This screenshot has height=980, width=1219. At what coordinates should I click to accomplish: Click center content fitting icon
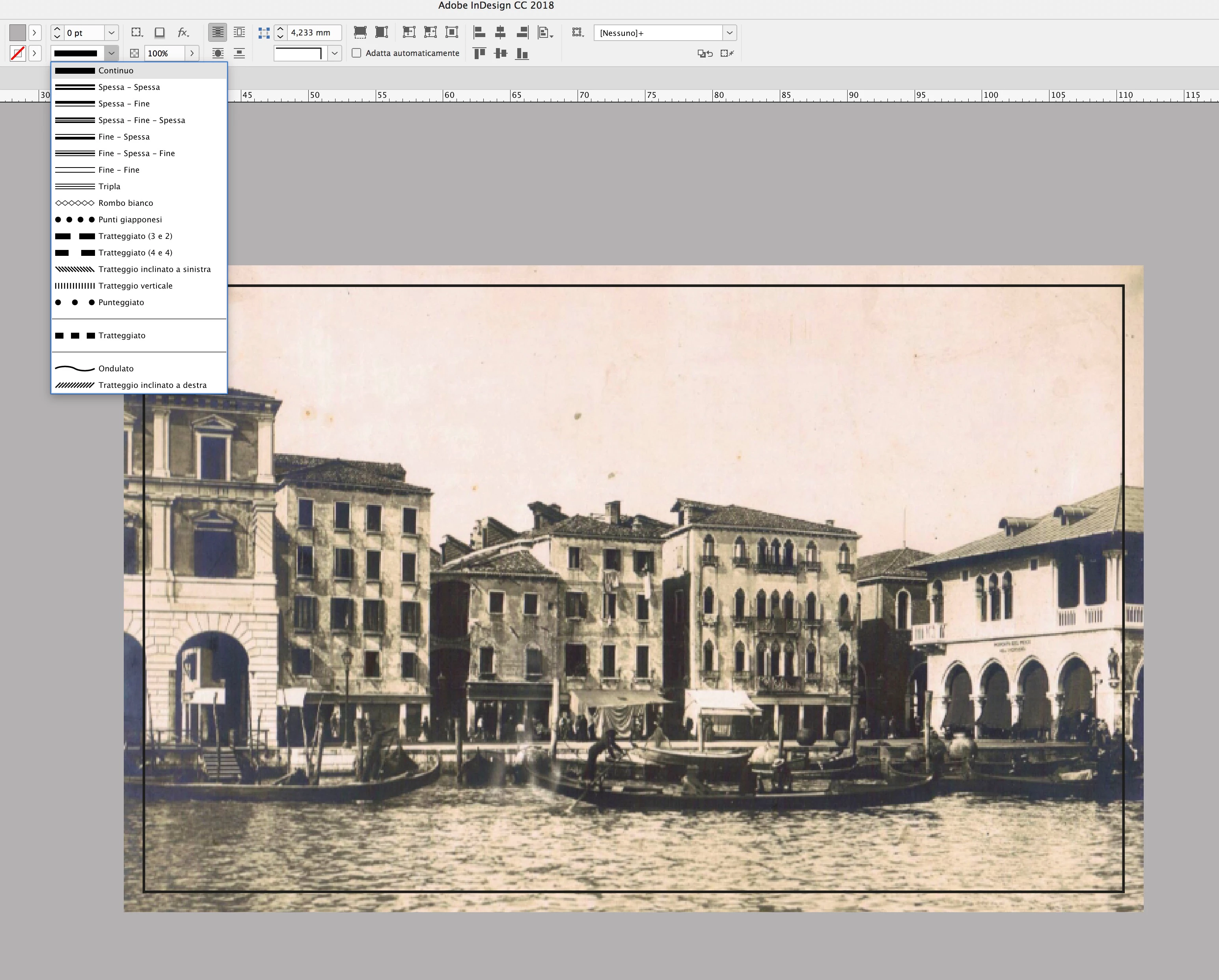click(452, 32)
